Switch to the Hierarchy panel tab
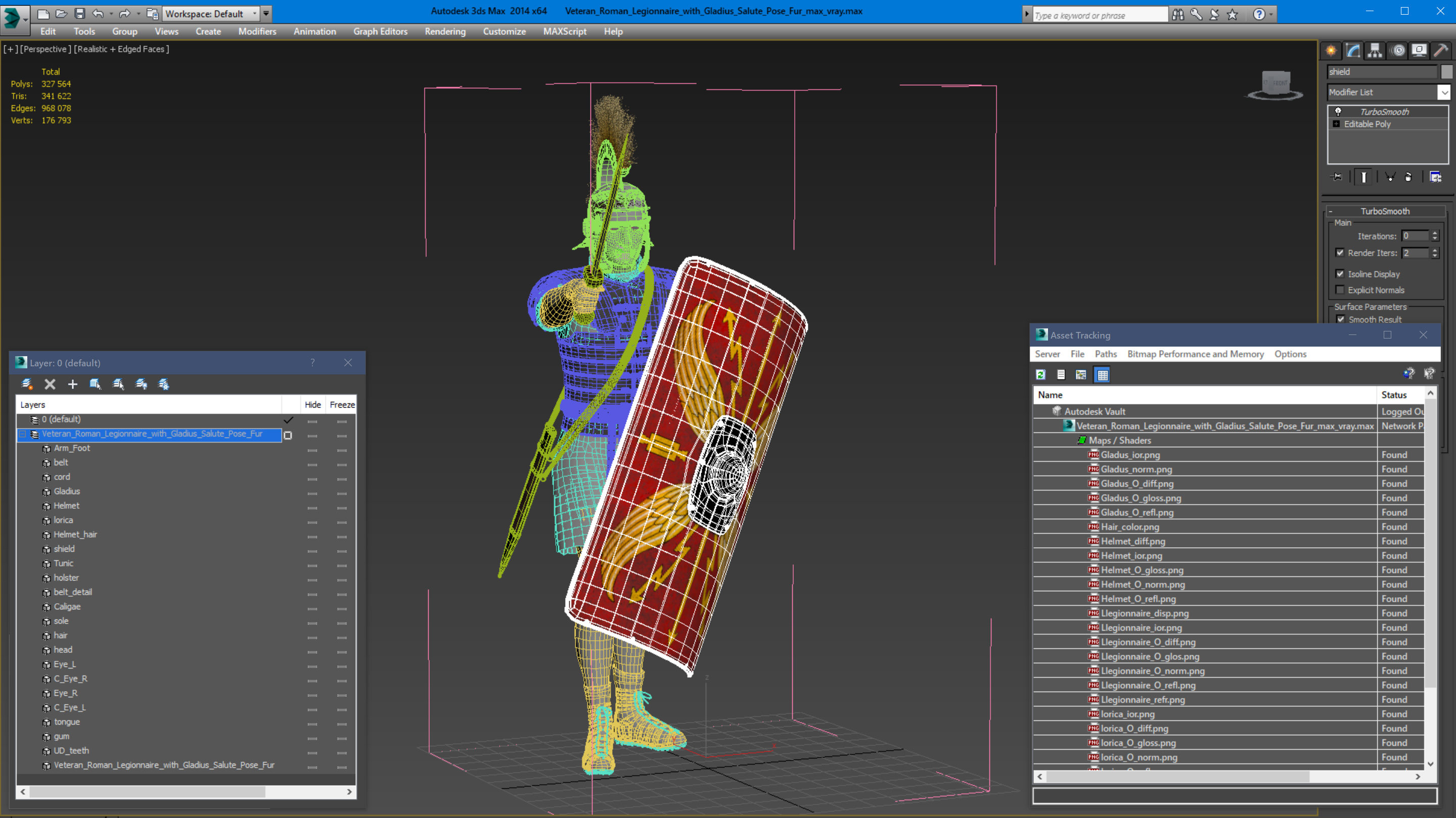This screenshot has height=818, width=1456. tap(1375, 51)
